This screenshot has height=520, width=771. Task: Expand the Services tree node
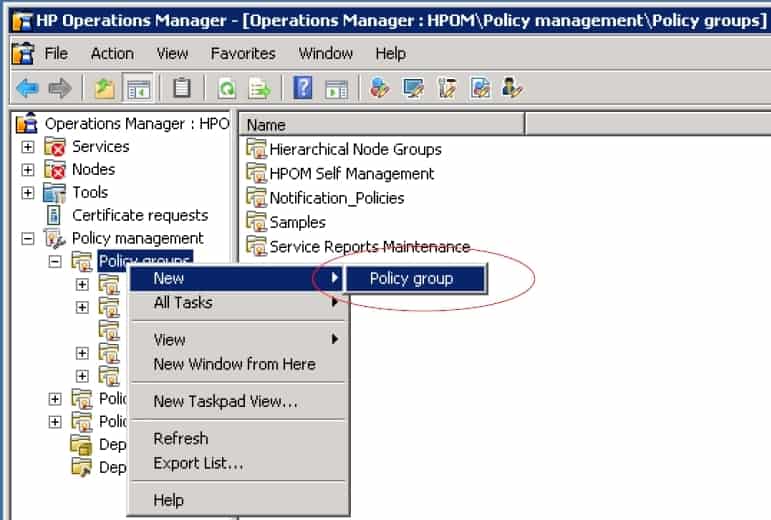click(x=28, y=147)
